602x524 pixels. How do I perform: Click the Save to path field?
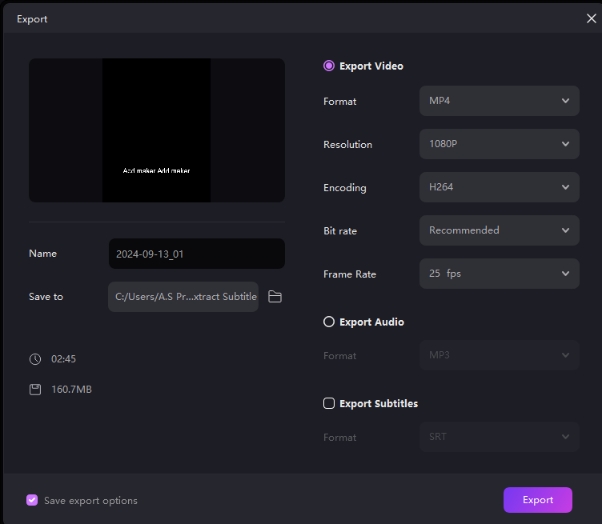tap(183, 297)
